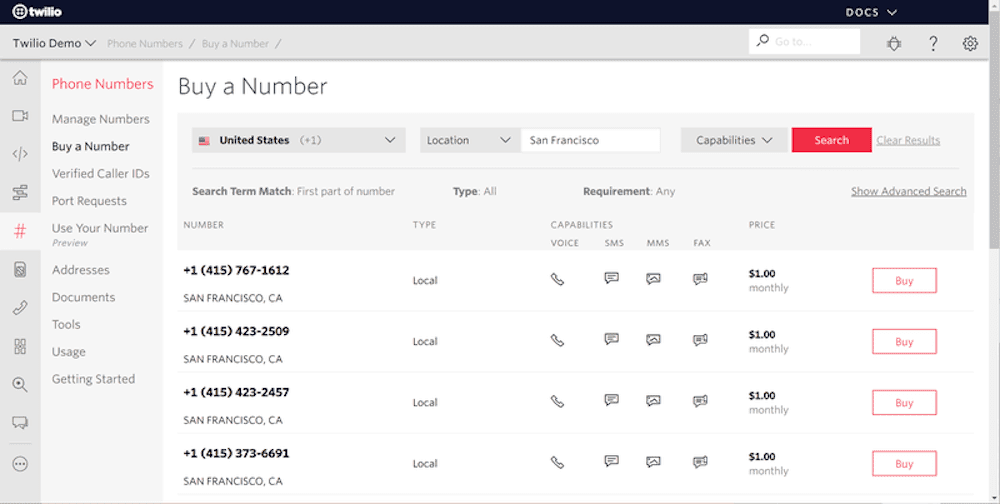This screenshot has height=504, width=1000.
Task: Click fax icon for +1 (415) 423-2509
Action: coord(700,339)
